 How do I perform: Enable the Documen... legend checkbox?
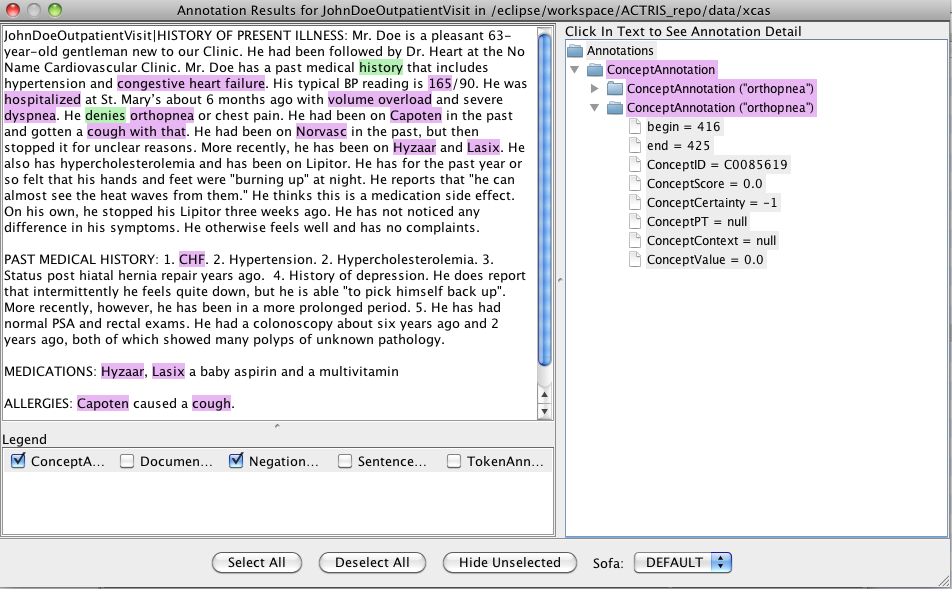[127, 461]
